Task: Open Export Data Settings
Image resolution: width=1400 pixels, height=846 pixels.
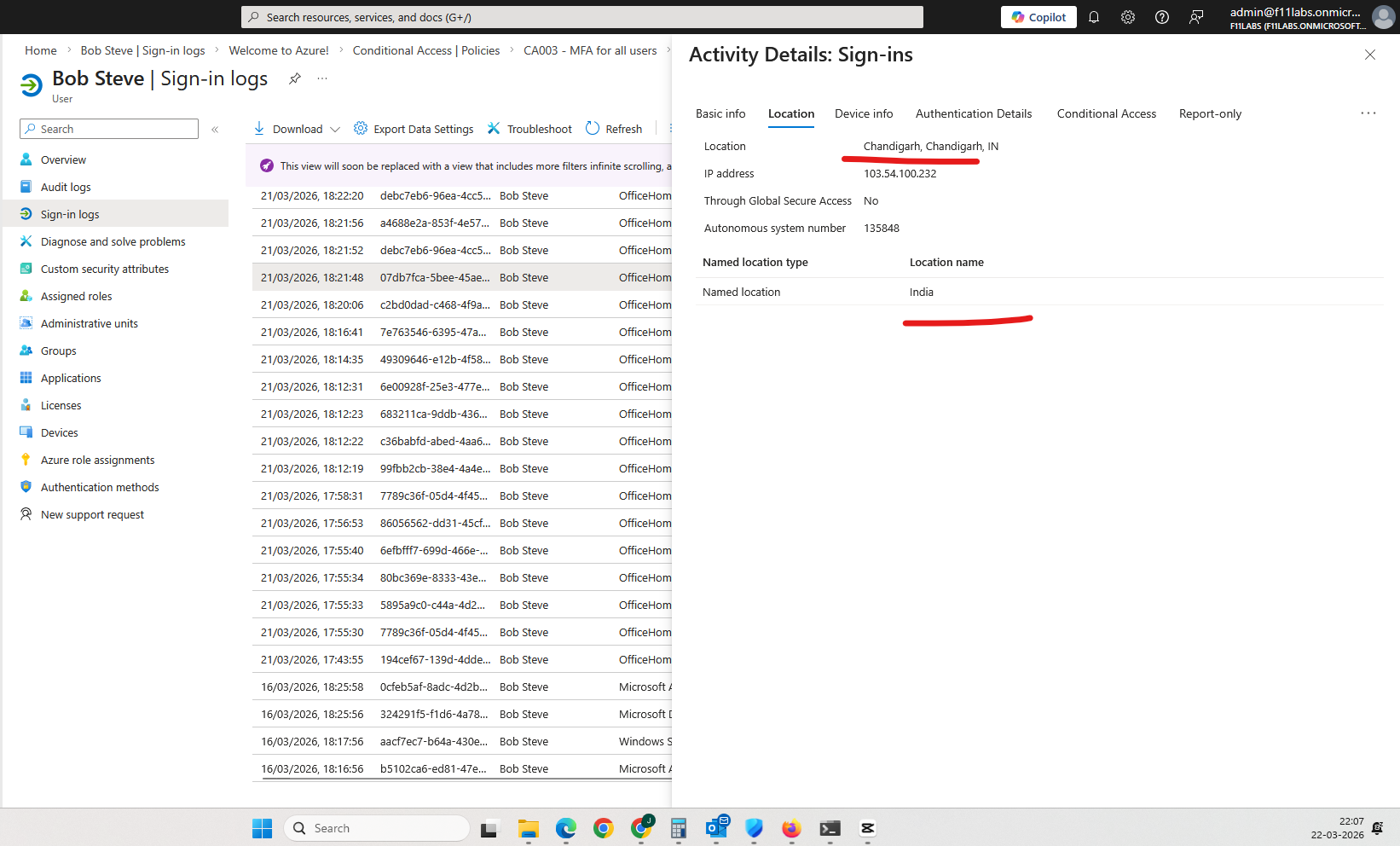Action: pyautogui.click(x=414, y=129)
